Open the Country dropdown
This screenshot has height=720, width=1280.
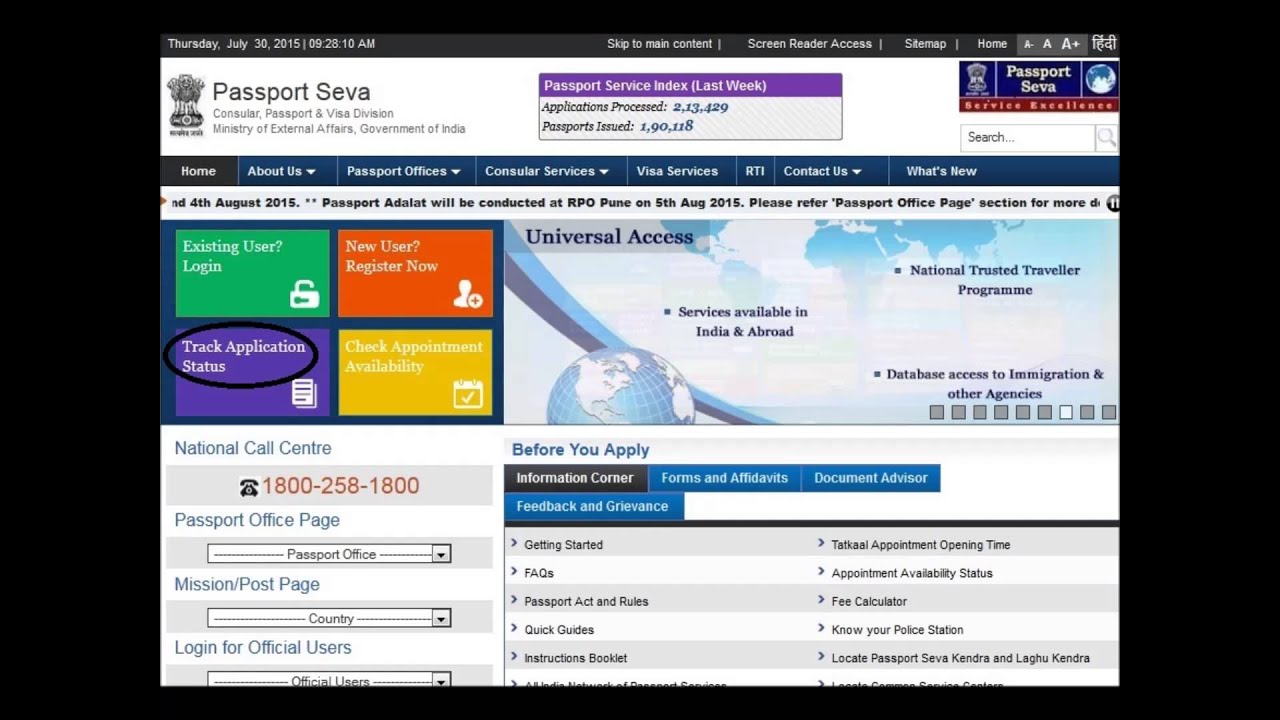[329, 618]
